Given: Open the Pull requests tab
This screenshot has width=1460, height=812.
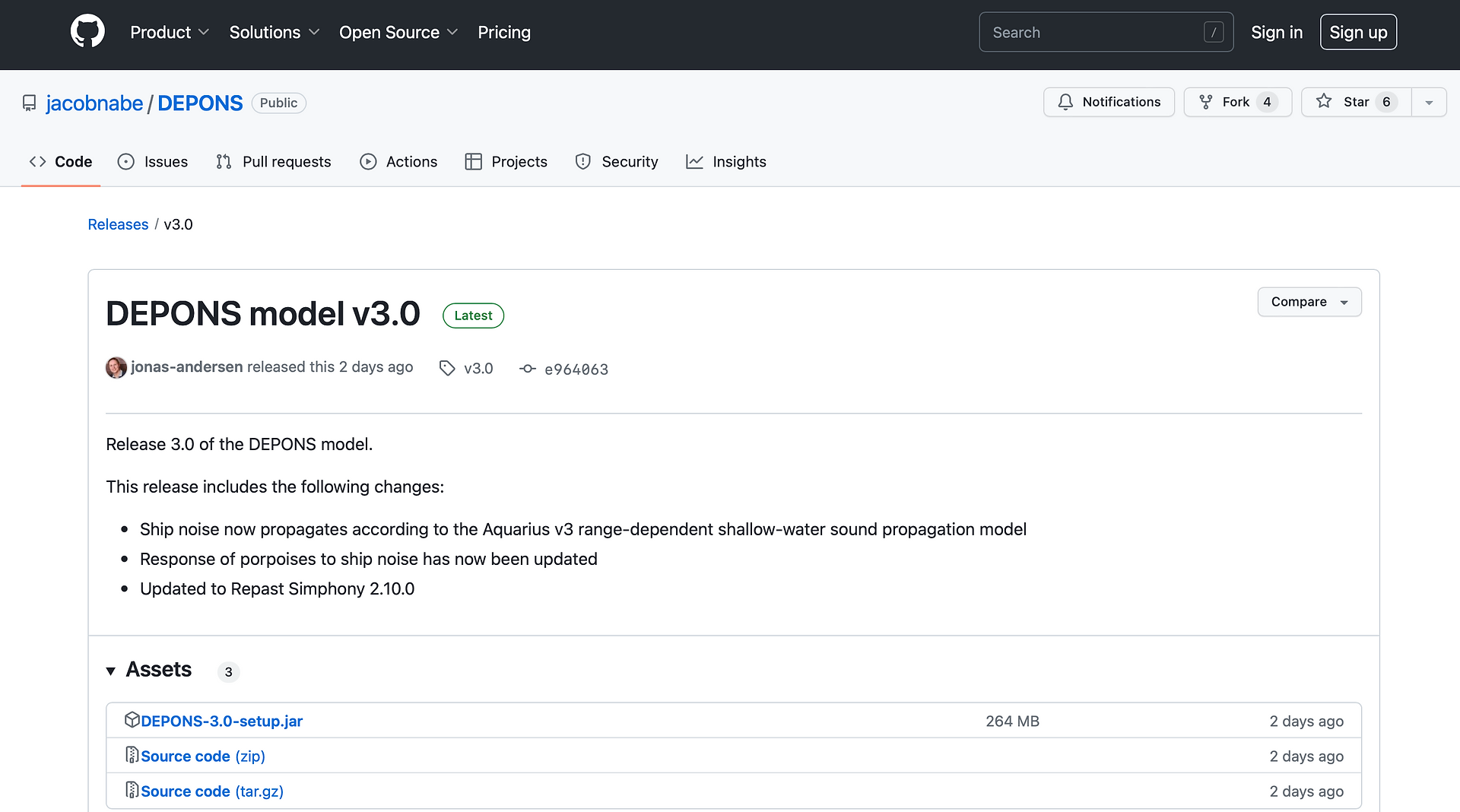Looking at the screenshot, I should pos(274,161).
